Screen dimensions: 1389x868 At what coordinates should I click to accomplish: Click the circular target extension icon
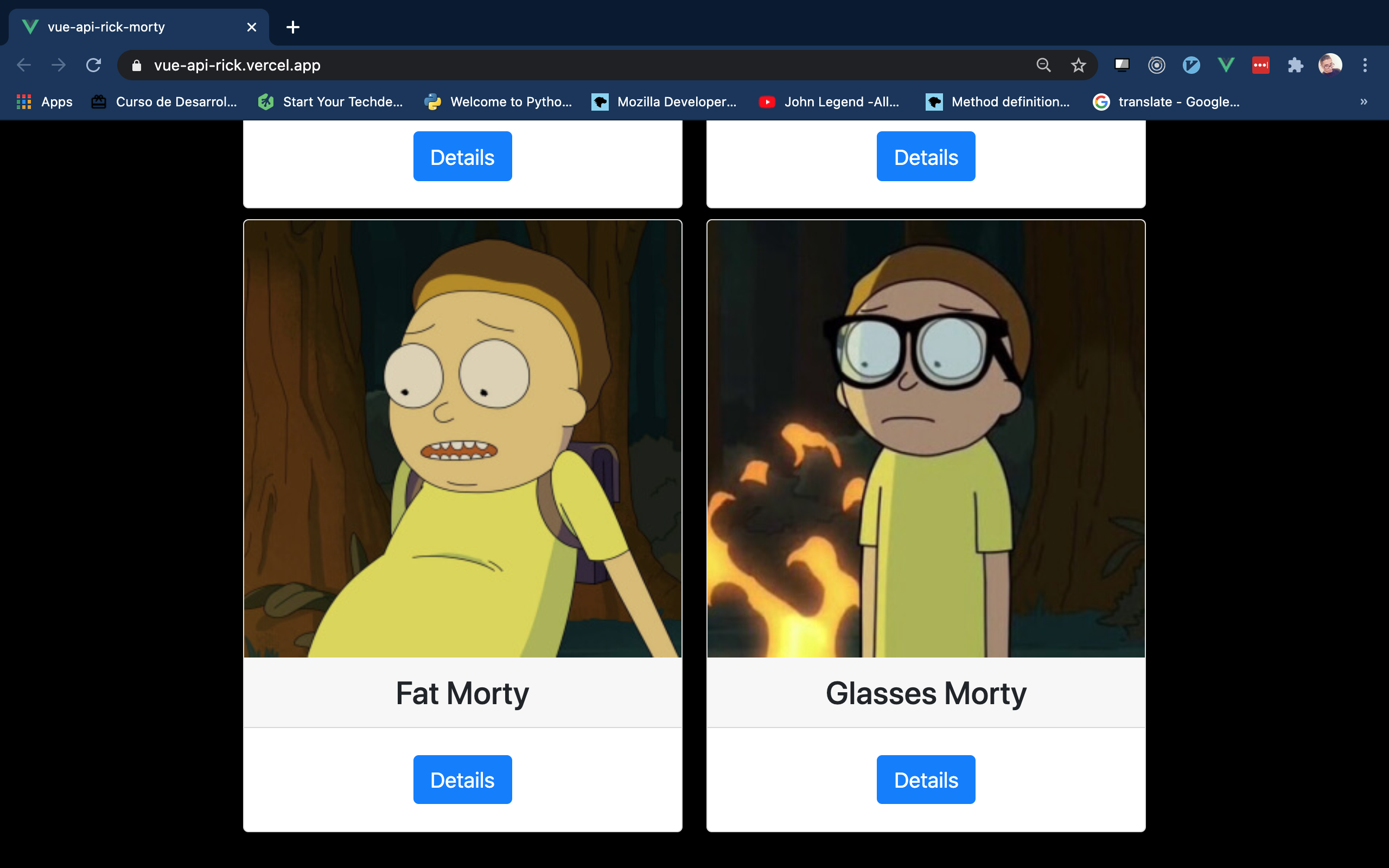[1157, 65]
